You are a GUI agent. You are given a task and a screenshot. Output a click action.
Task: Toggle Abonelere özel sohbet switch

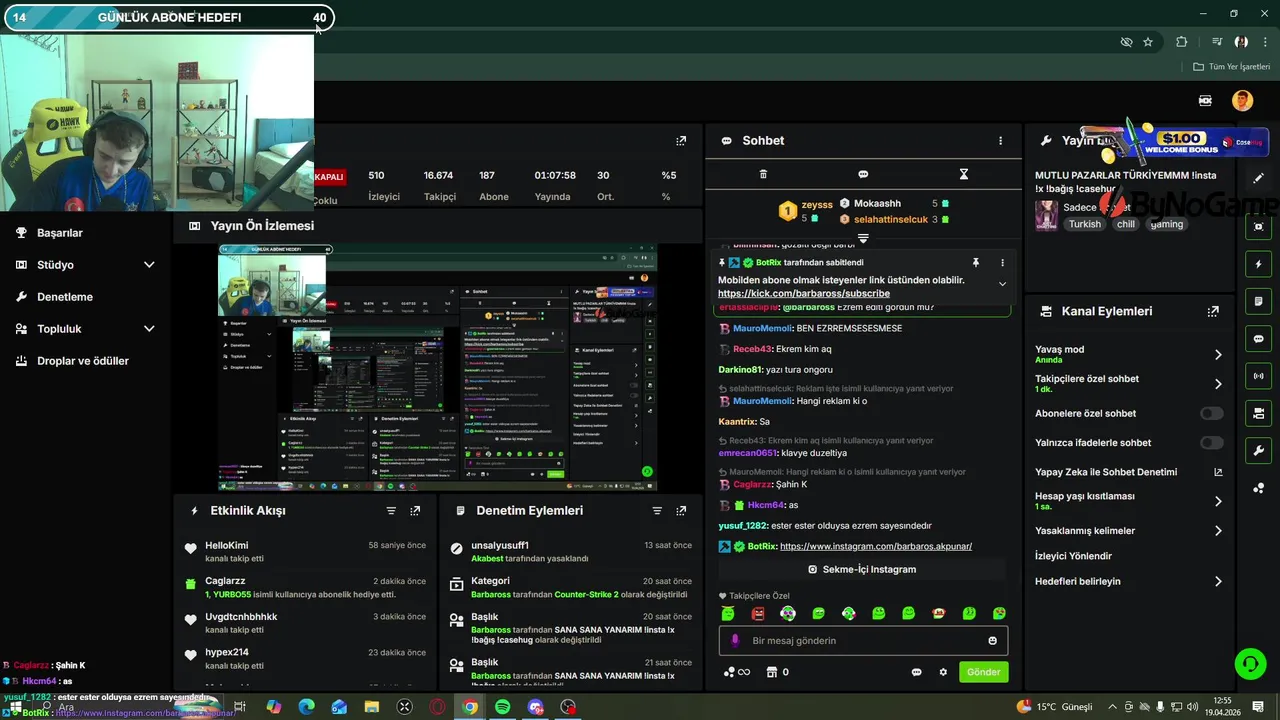tap(1212, 413)
